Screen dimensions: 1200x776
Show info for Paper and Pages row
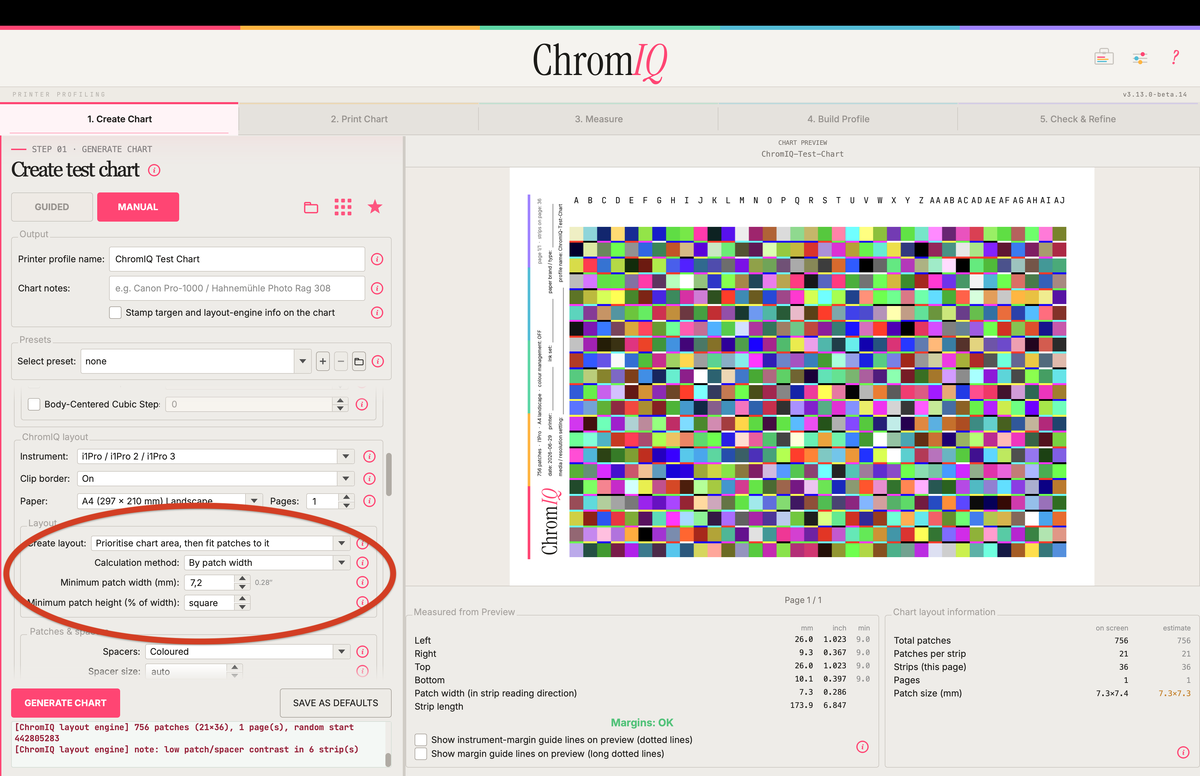pos(369,501)
